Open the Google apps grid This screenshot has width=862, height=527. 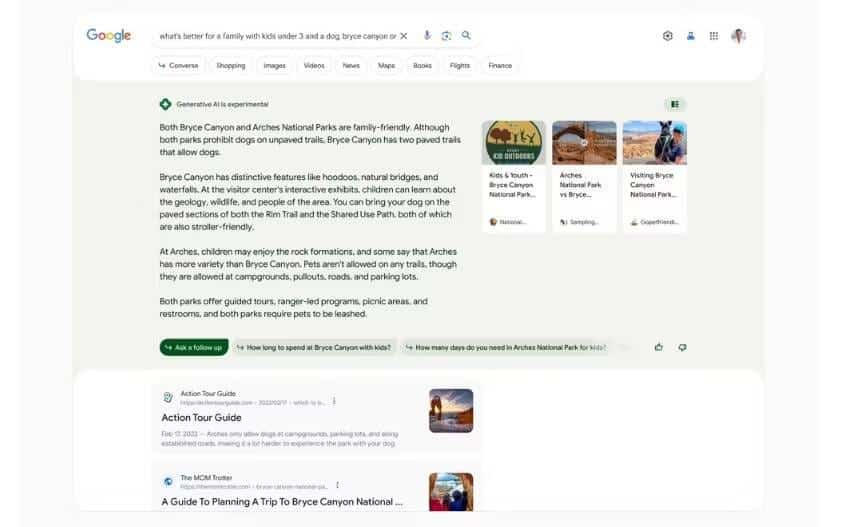[x=714, y=36]
